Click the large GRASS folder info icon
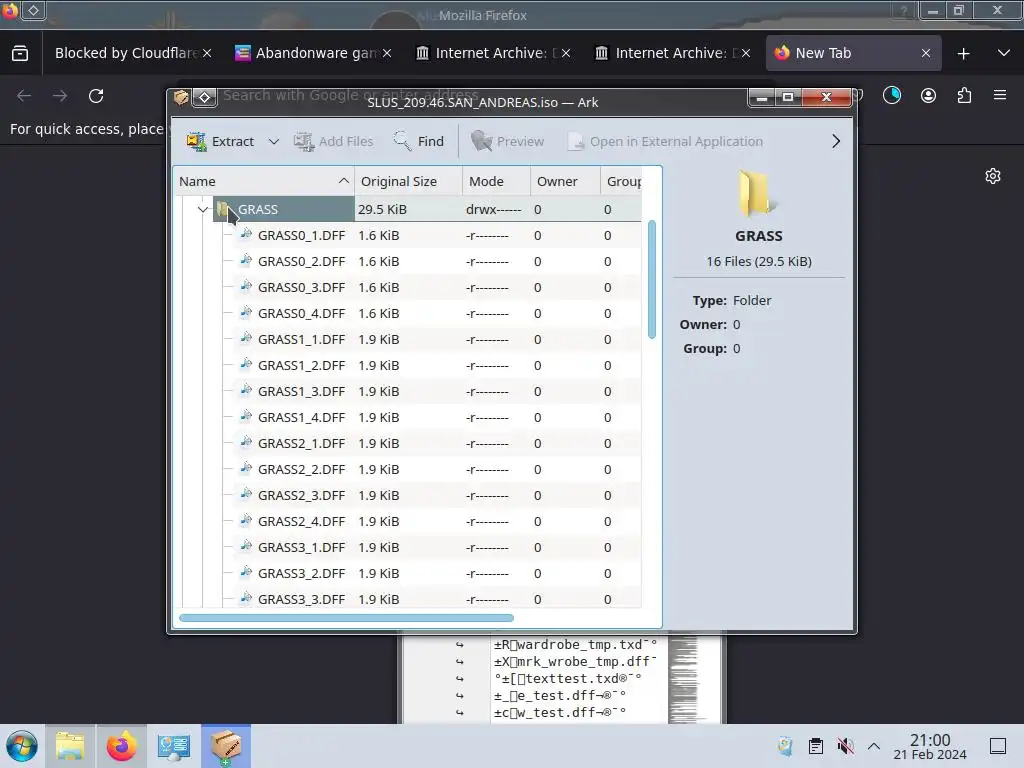 click(758, 193)
